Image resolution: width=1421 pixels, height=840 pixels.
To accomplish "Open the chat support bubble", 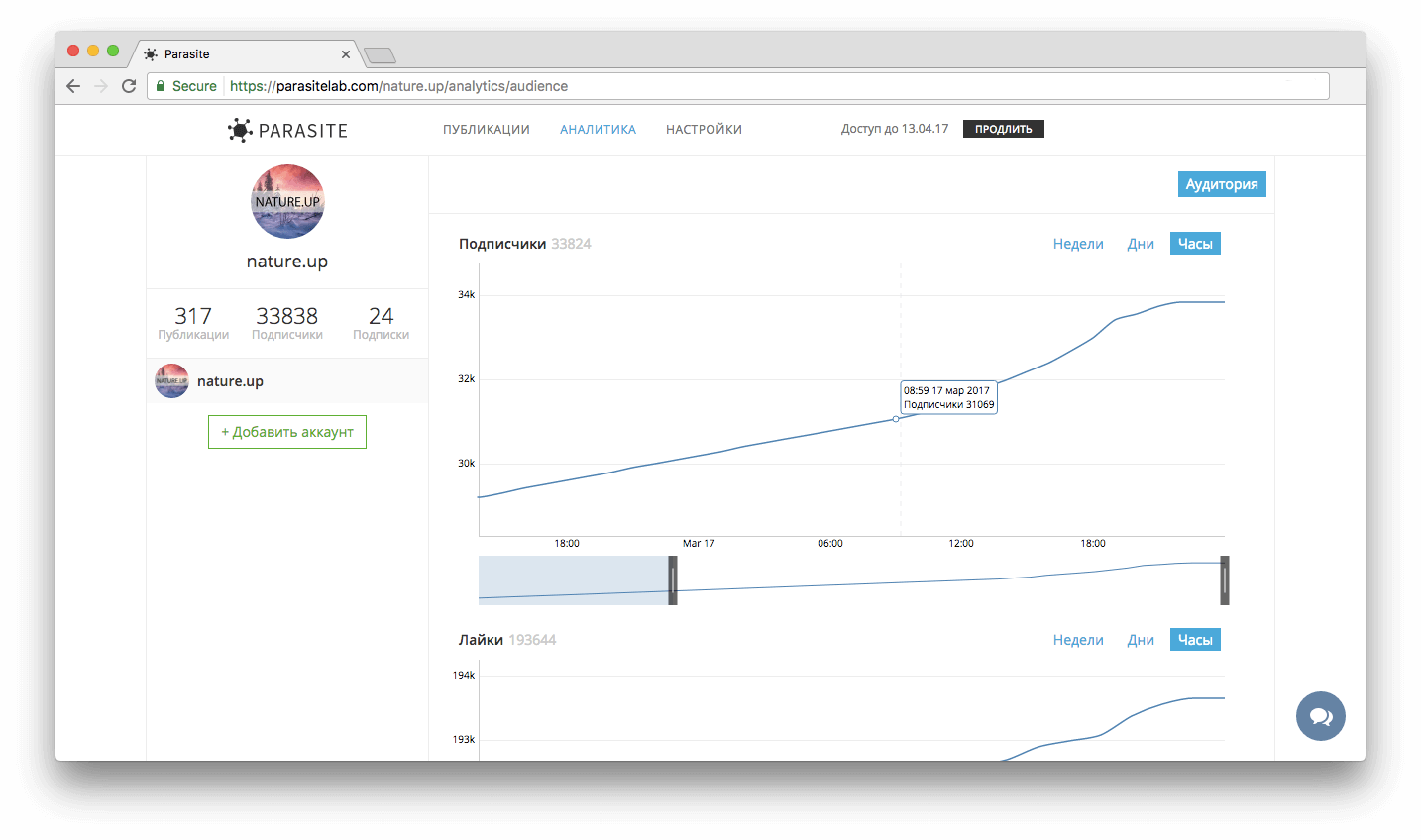I will coord(1320,716).
